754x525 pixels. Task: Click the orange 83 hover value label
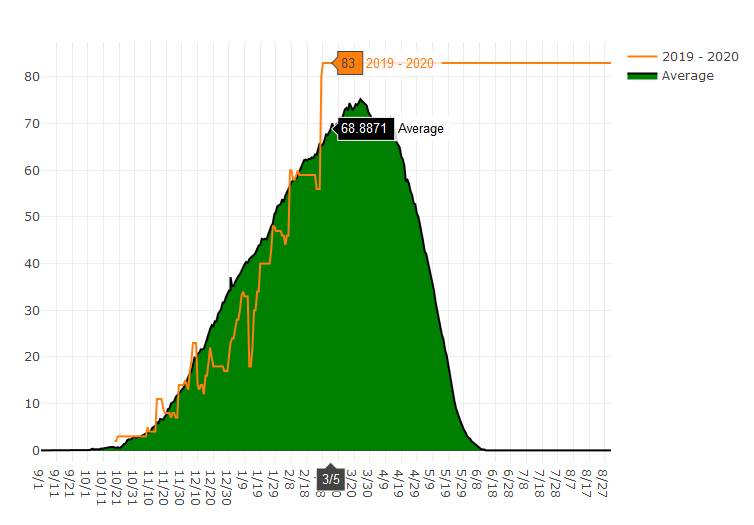(348, 63)
